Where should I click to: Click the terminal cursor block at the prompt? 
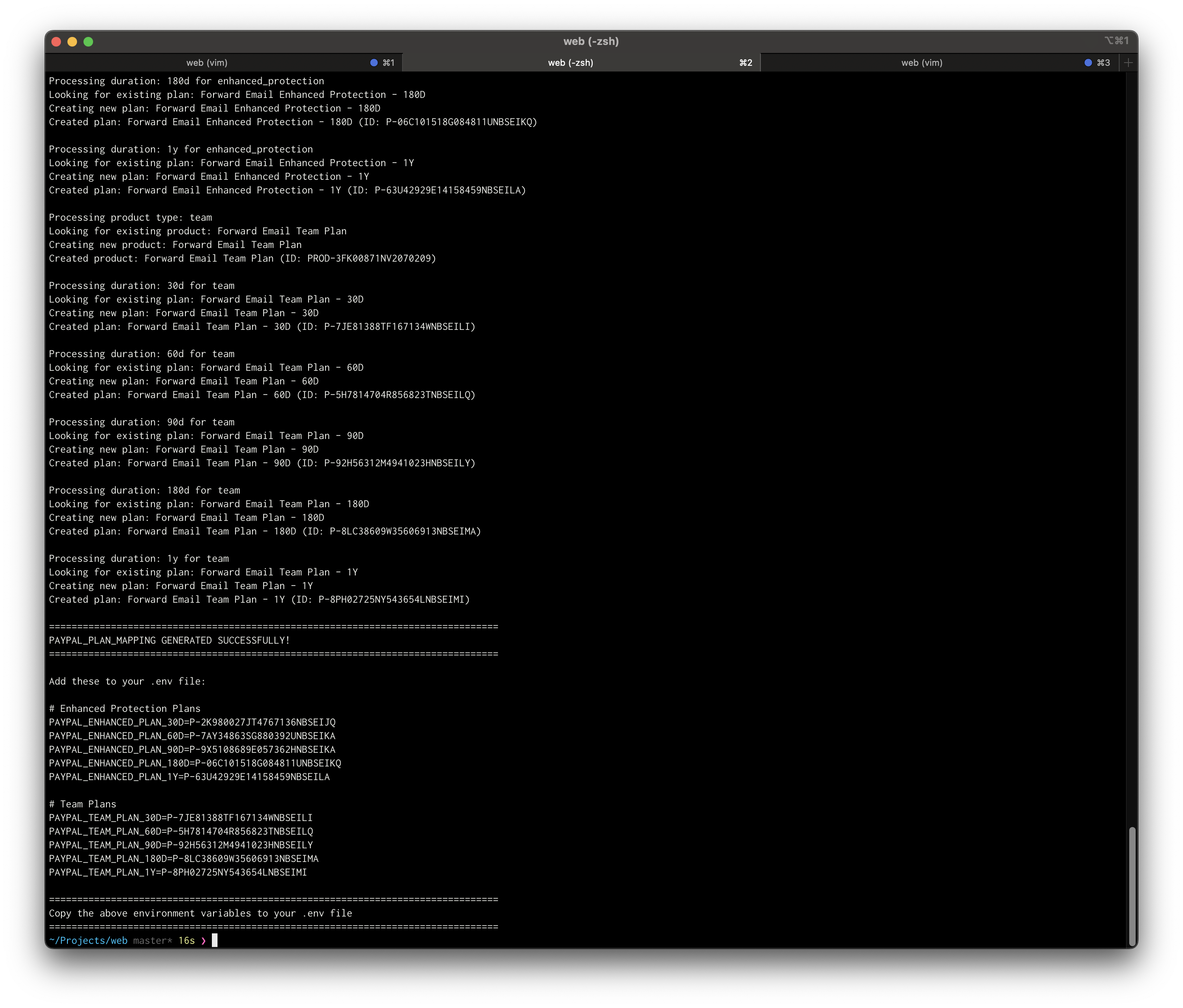coord(215,941)
